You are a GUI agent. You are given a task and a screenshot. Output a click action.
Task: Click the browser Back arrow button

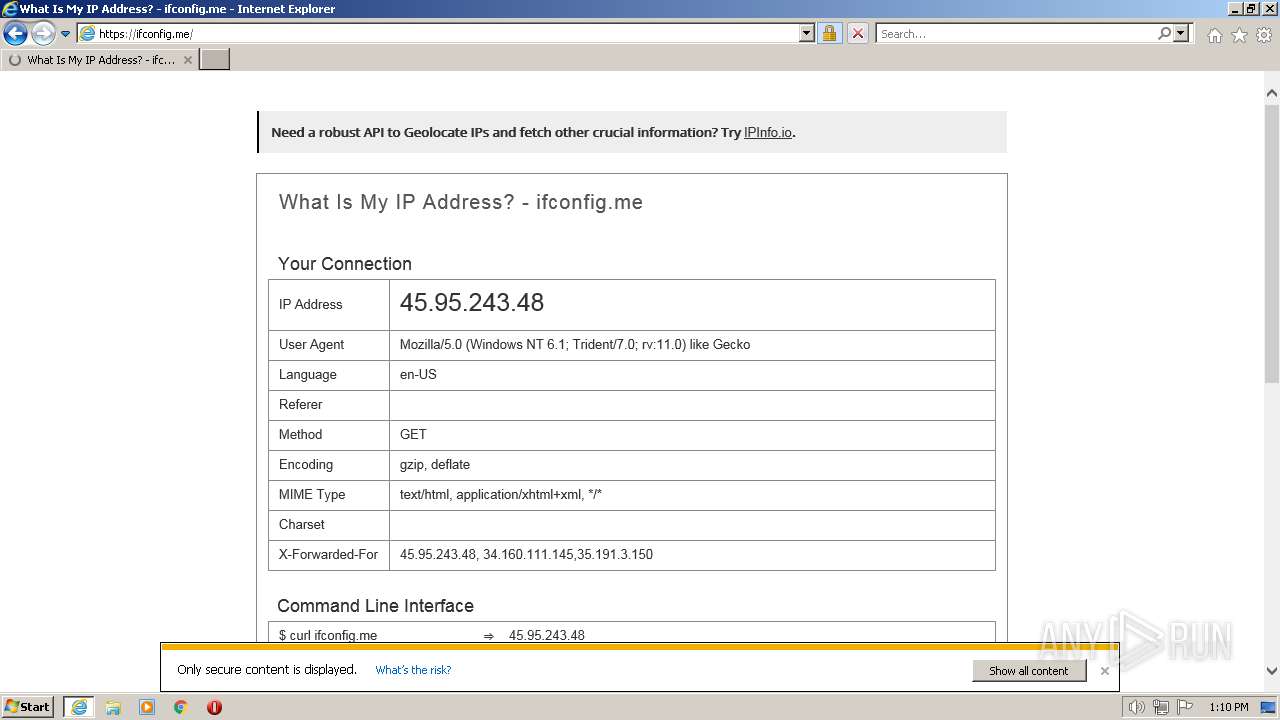point(15,34)
